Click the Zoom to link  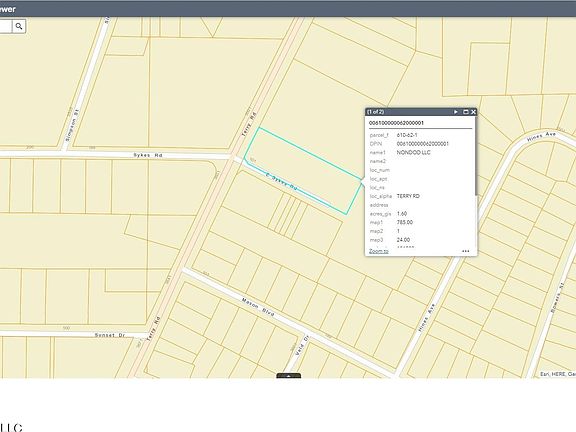[379, 251]
